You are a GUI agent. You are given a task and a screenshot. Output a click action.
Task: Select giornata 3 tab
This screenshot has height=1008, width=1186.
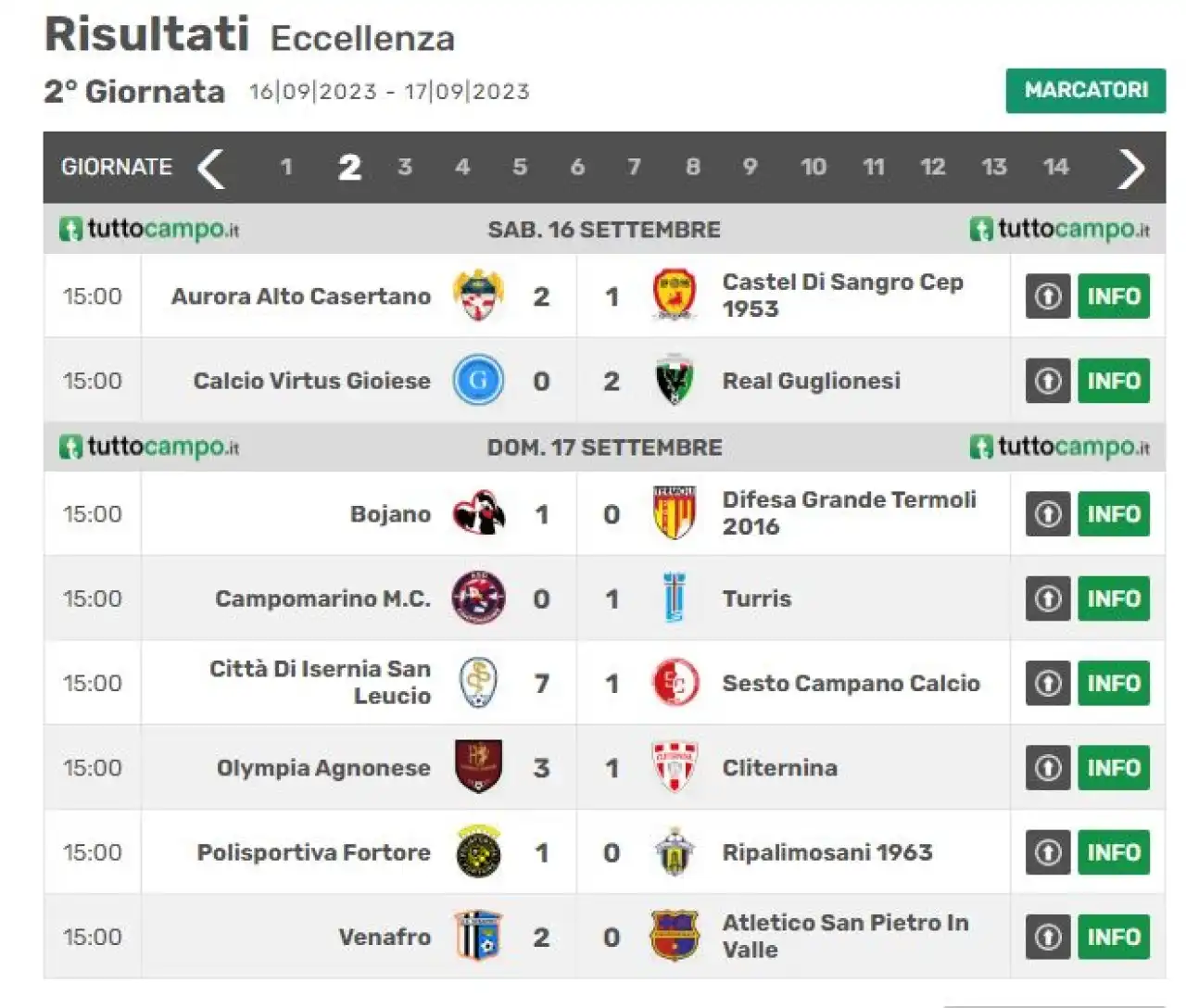tap(405, 167)
